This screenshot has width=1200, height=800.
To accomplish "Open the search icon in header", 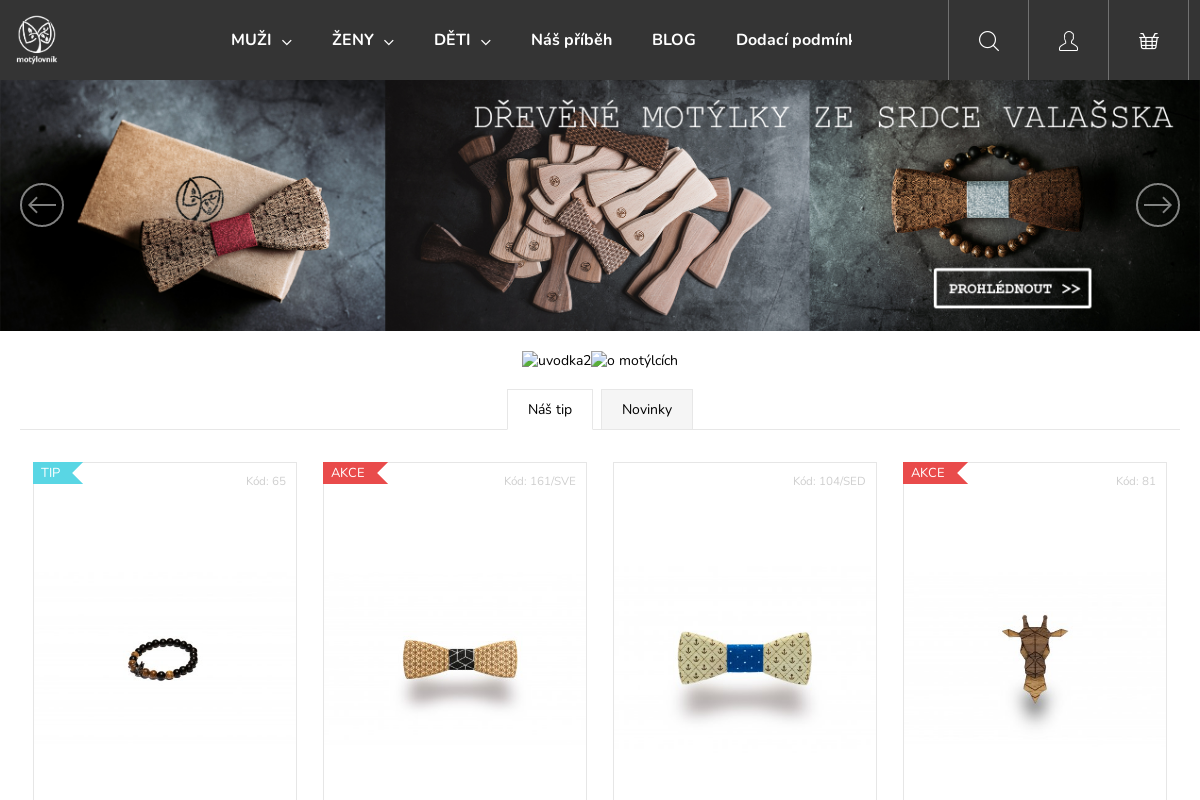I will point(988,40).
